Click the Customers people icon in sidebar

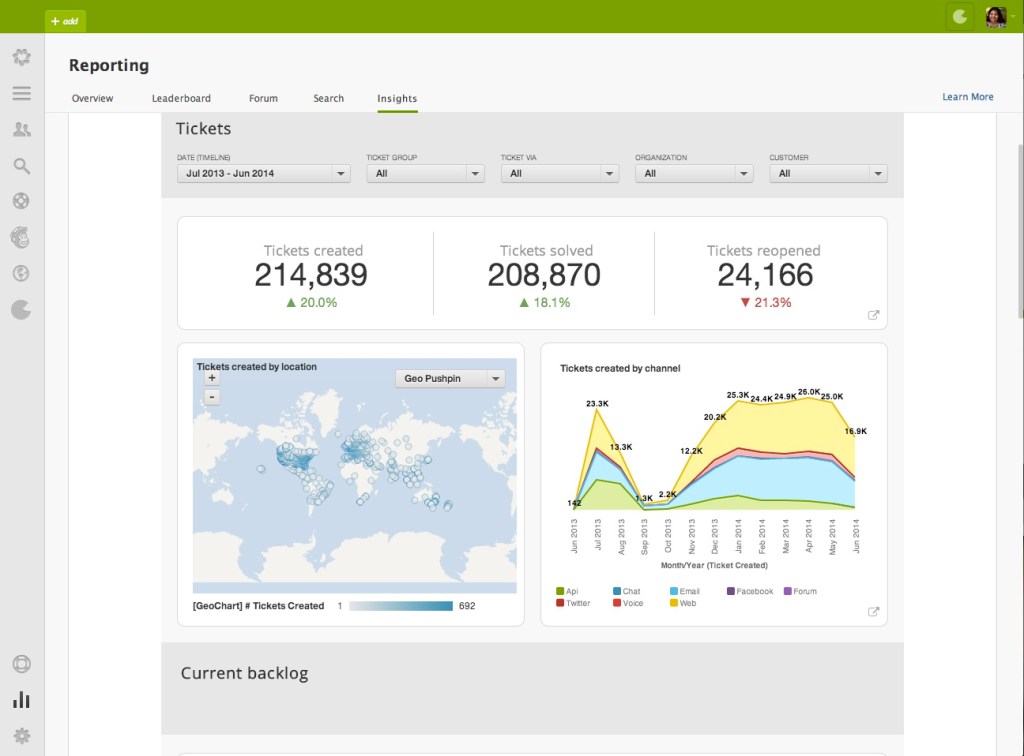point(22,129)
